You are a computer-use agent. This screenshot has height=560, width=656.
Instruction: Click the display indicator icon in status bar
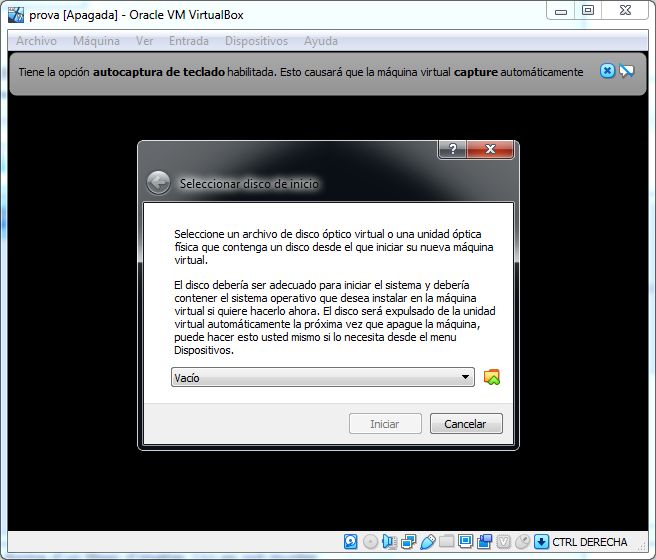point(465,541)
